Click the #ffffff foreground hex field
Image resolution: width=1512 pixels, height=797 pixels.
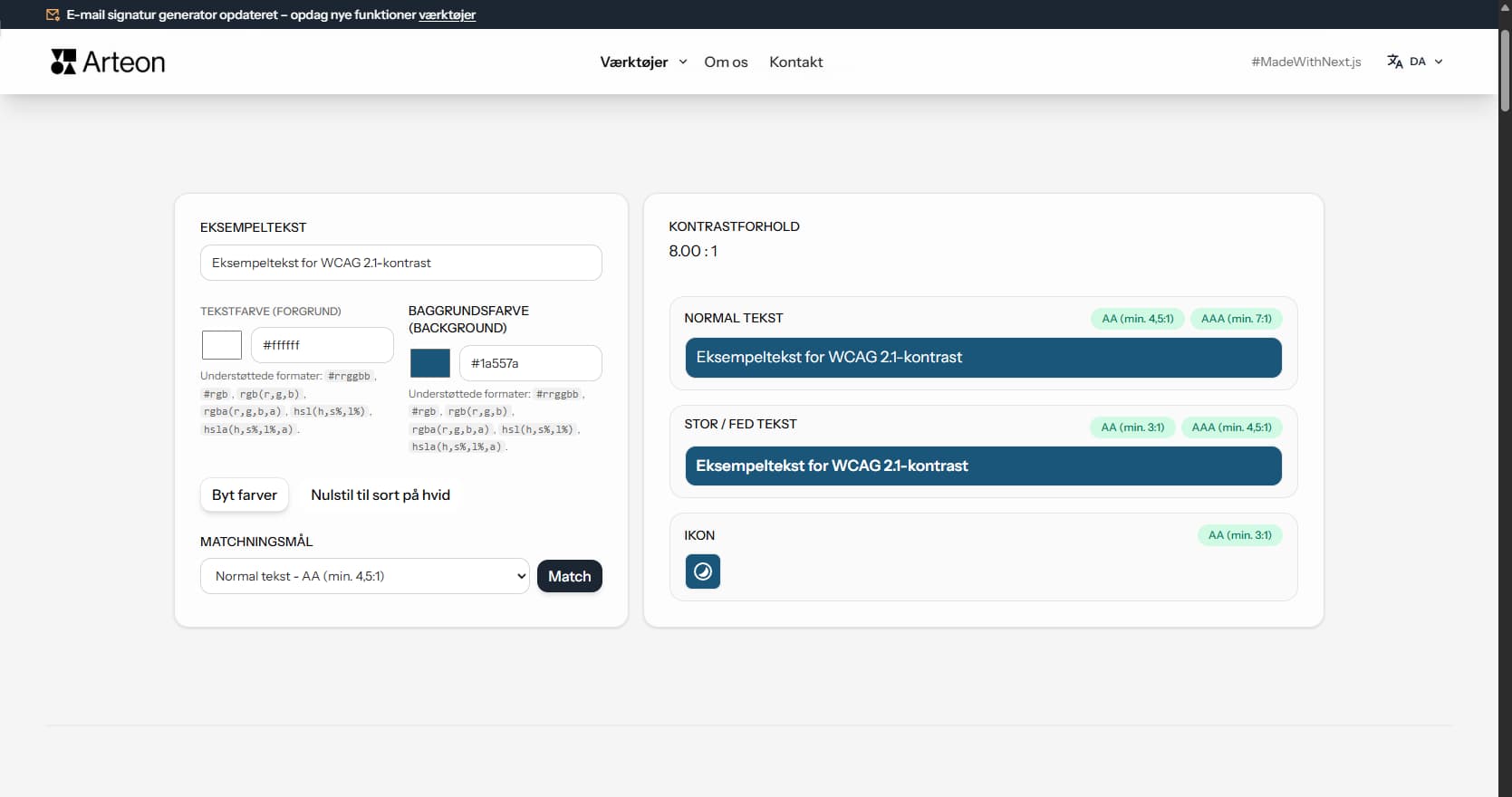click(322, 345)
